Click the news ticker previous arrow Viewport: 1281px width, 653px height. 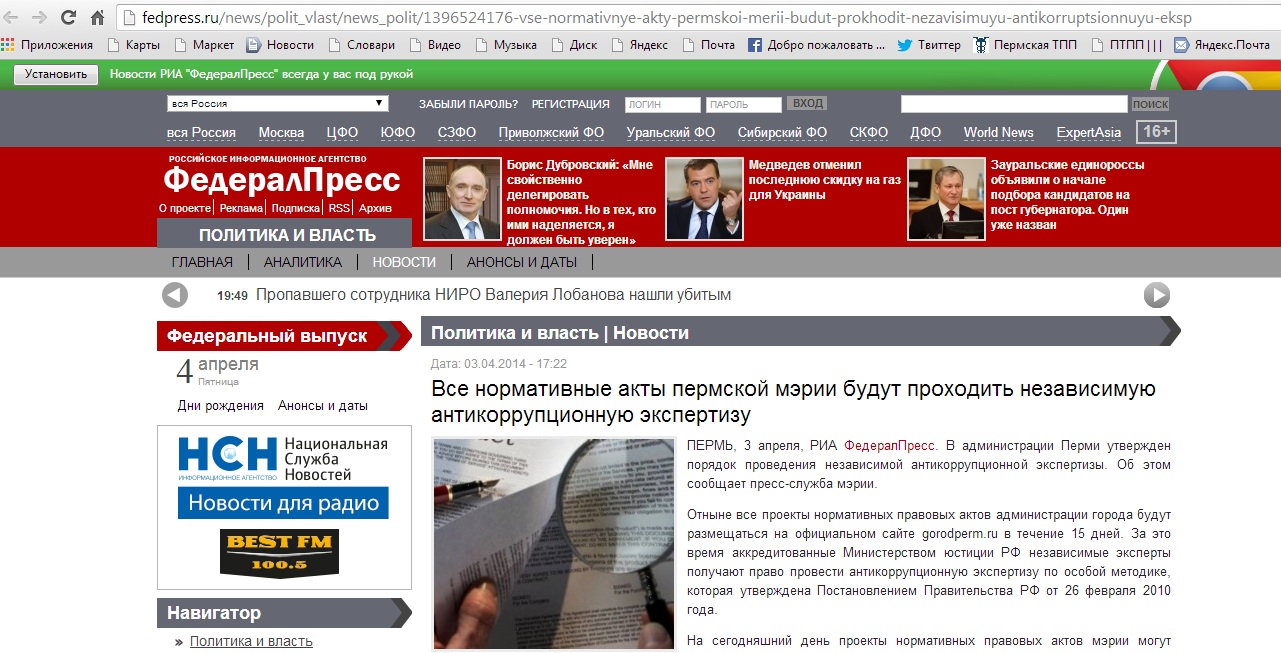(x=175, y=295)
